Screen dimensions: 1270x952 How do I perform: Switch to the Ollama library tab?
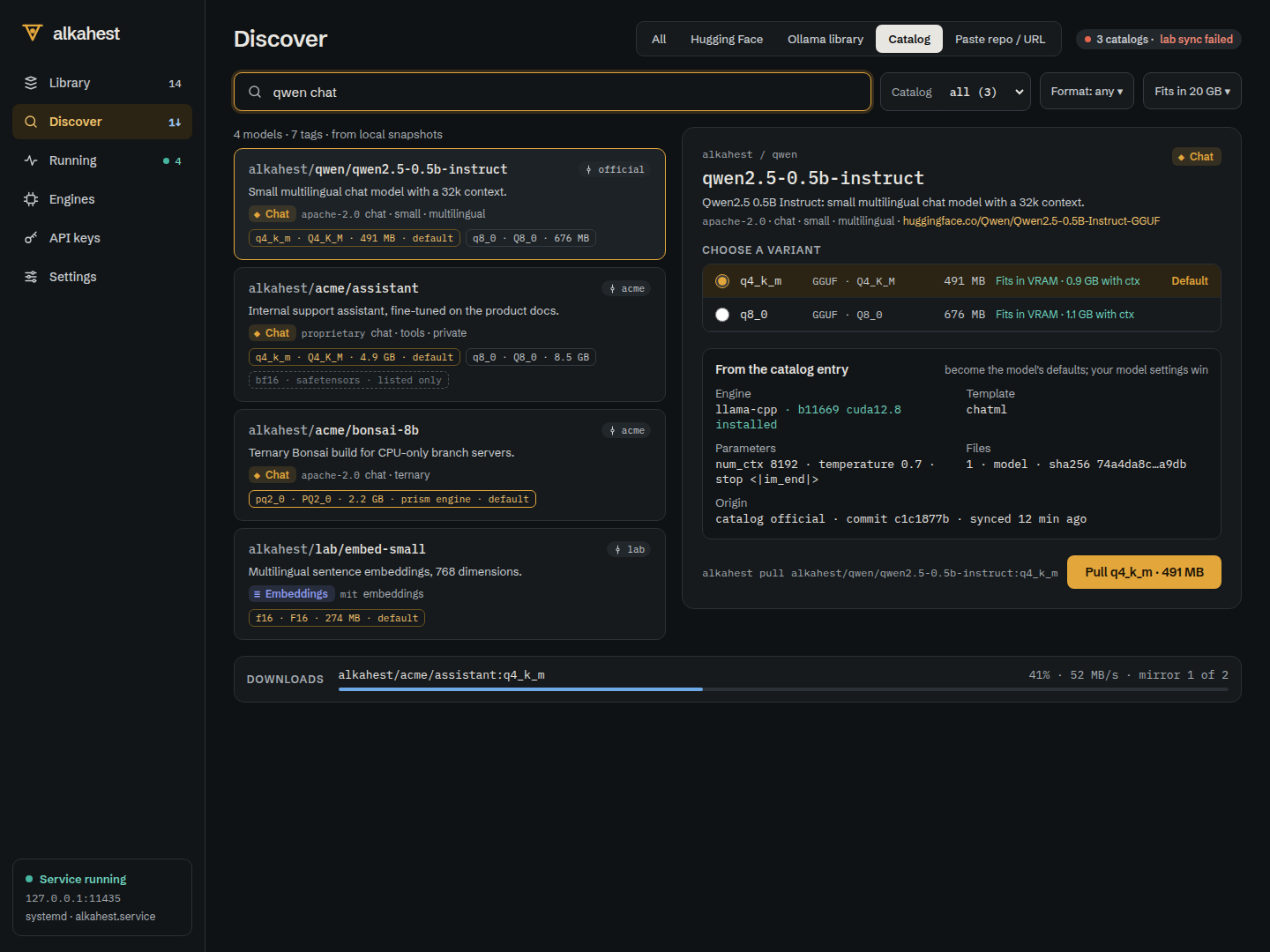(825, 39)
